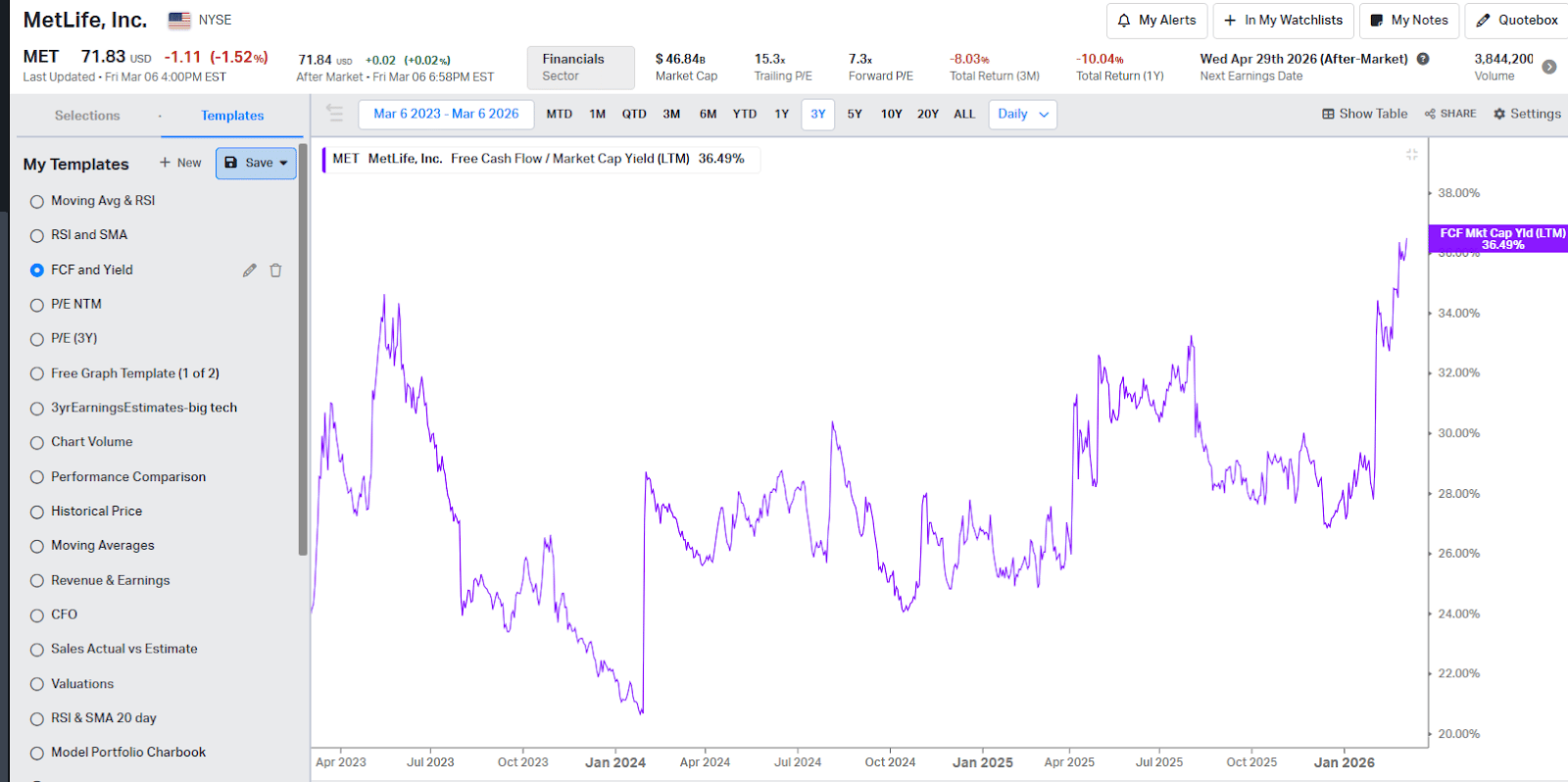Click the help icon beside next earnings date

pos(1423,59)
